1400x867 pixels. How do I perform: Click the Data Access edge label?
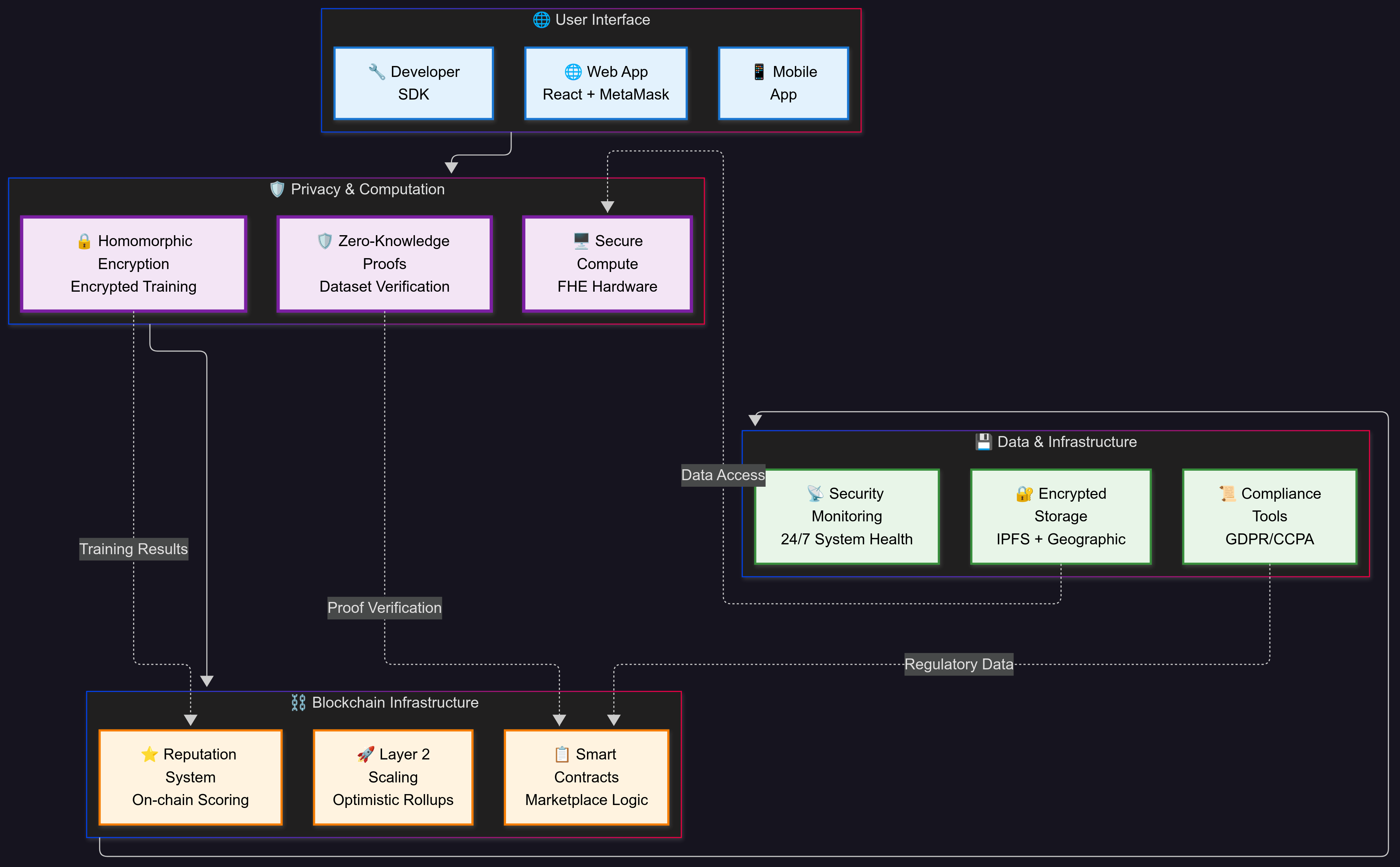pos(722,475)
